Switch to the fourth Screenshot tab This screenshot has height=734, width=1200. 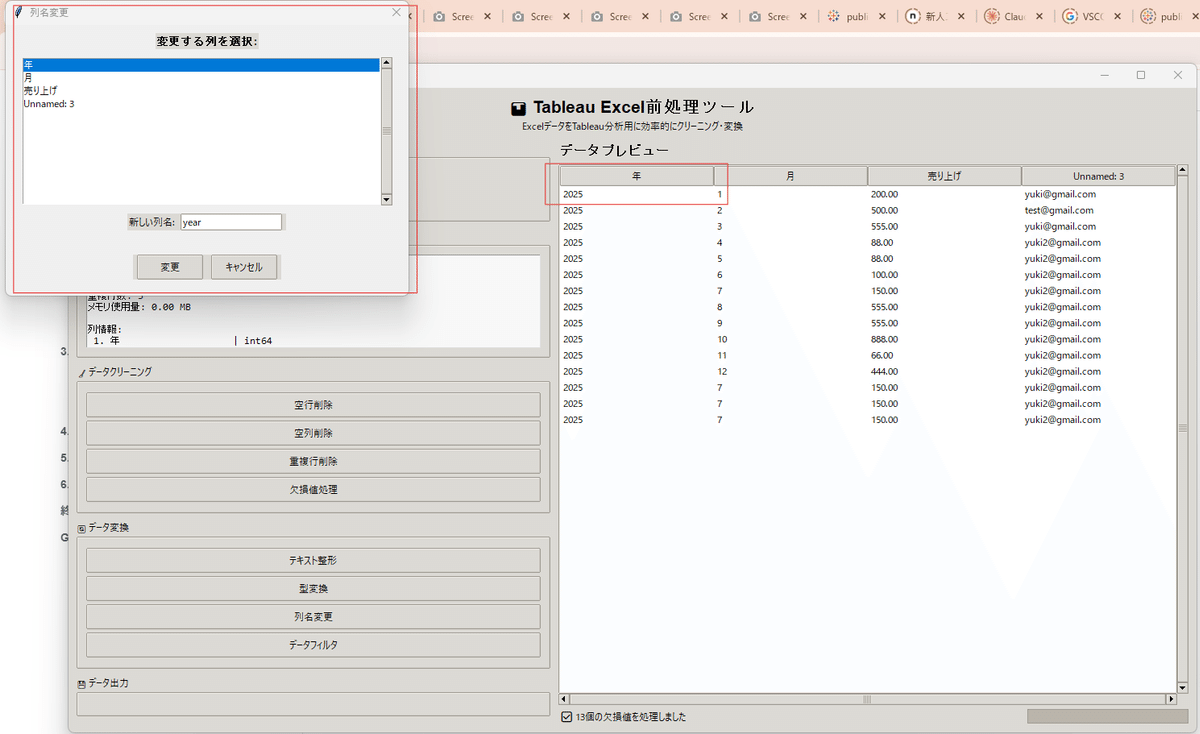tap(699, 16)
